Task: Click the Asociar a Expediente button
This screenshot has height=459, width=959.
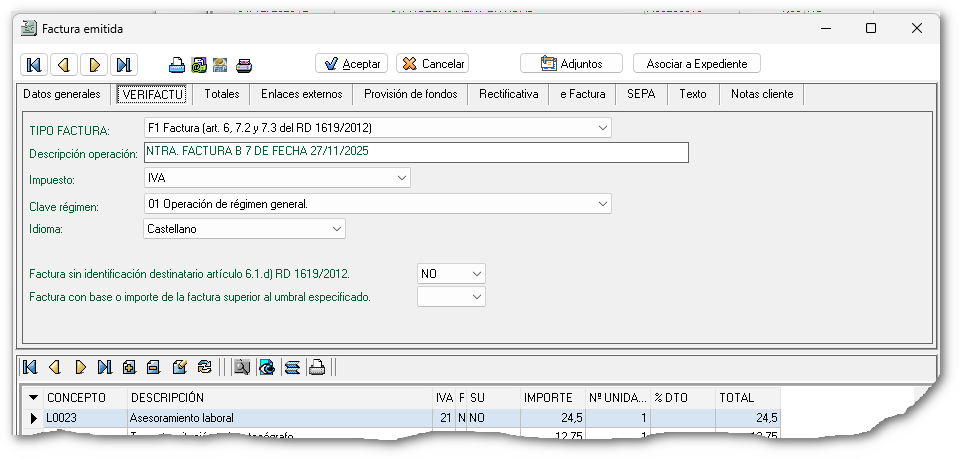Action: click(696, 64)
